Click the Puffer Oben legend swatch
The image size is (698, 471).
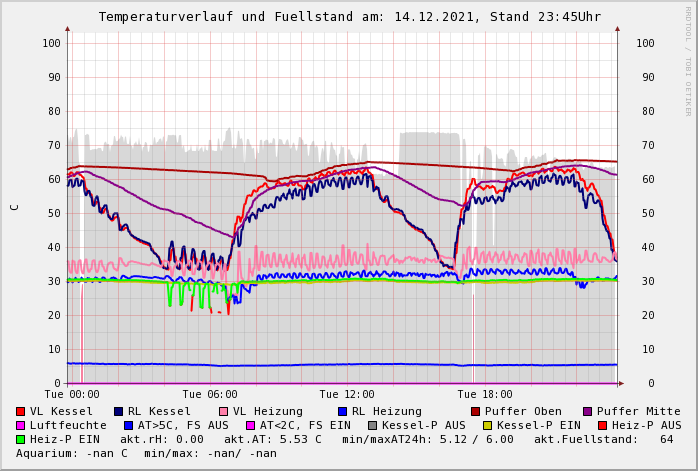pyautogui.click(x=475, y=412)
